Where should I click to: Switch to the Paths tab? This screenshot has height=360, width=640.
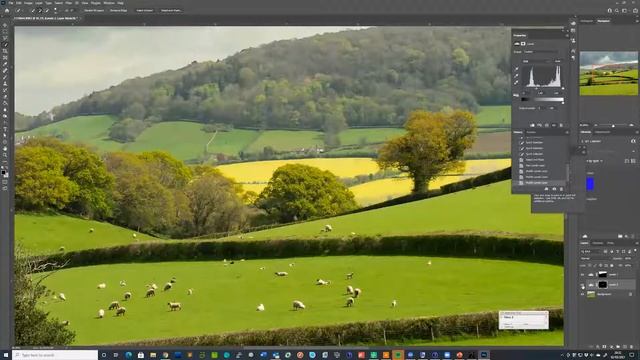click(611, 243)
